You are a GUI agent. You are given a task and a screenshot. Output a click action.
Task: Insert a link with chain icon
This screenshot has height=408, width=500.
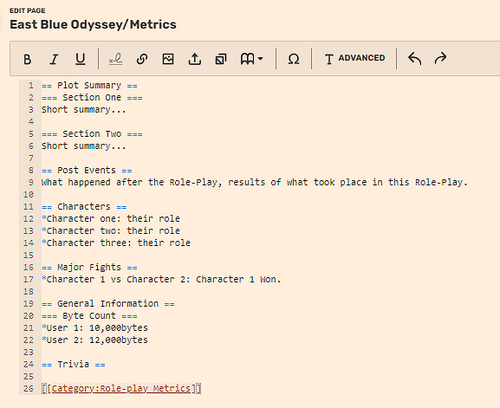(x=142, y=59)
